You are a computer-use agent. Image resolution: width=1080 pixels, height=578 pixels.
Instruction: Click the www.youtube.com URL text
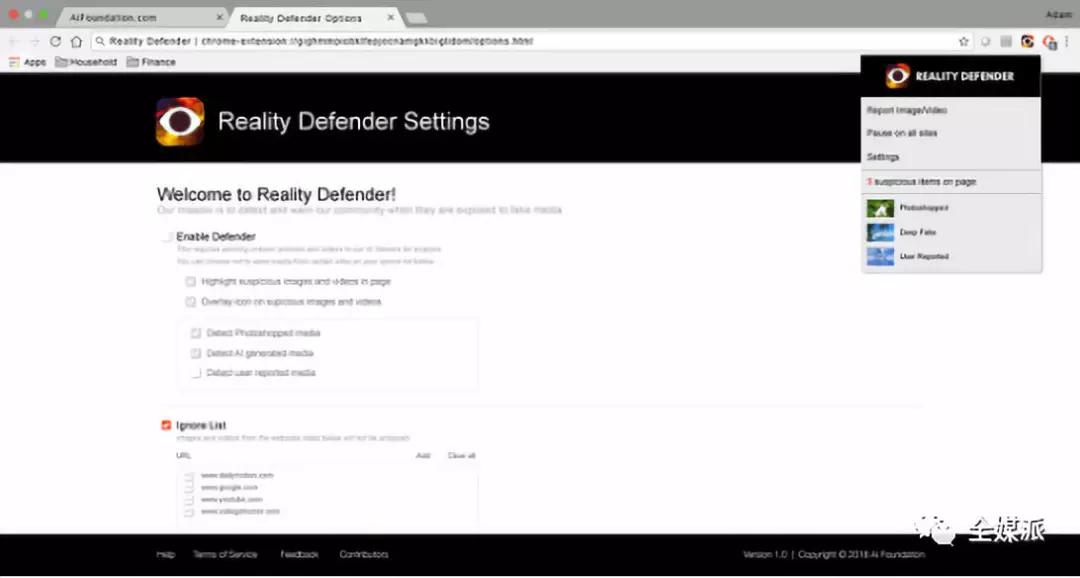coord(232,499)
